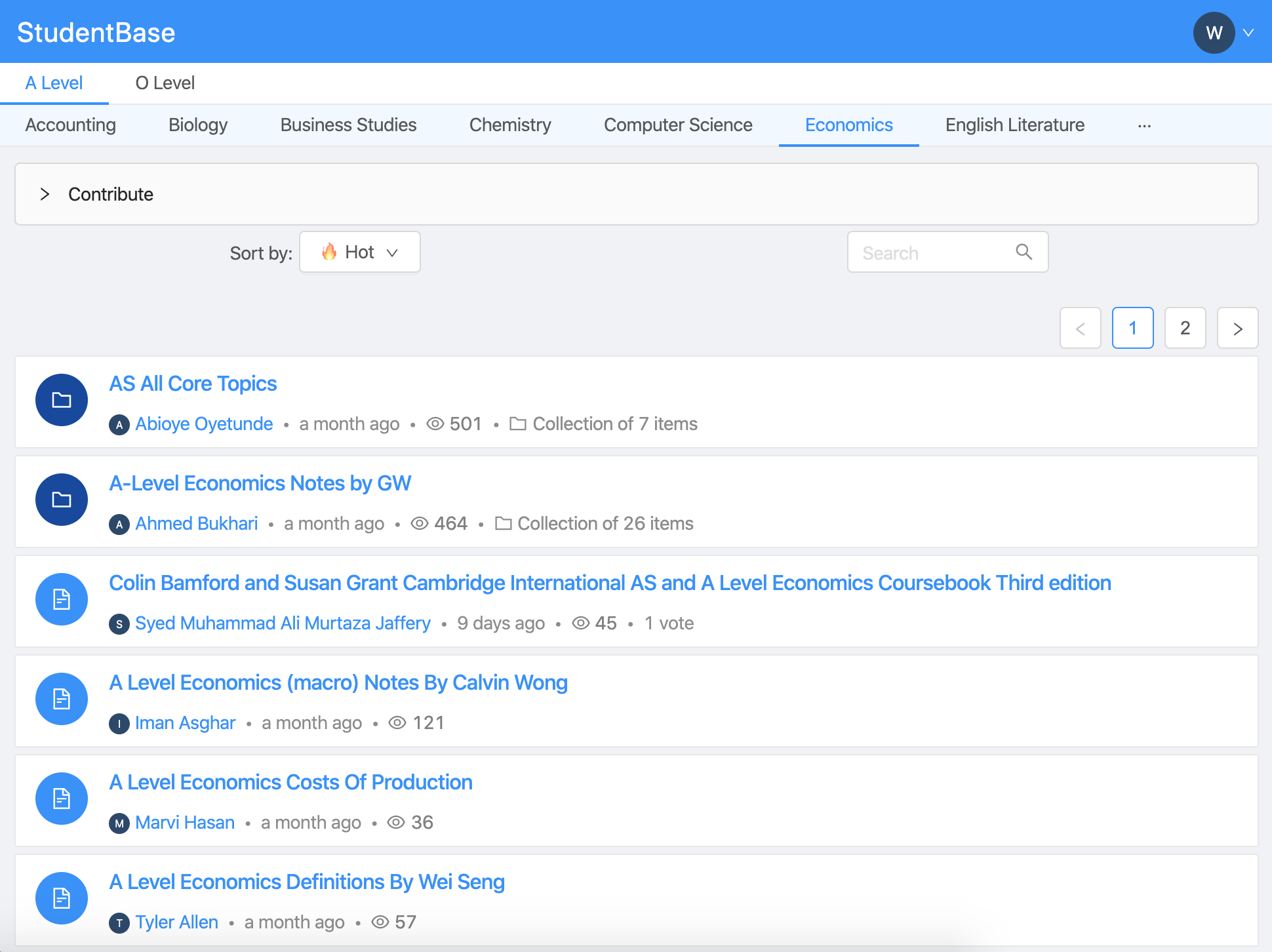Open the Hot sort-by dropdown

[360, 252]
